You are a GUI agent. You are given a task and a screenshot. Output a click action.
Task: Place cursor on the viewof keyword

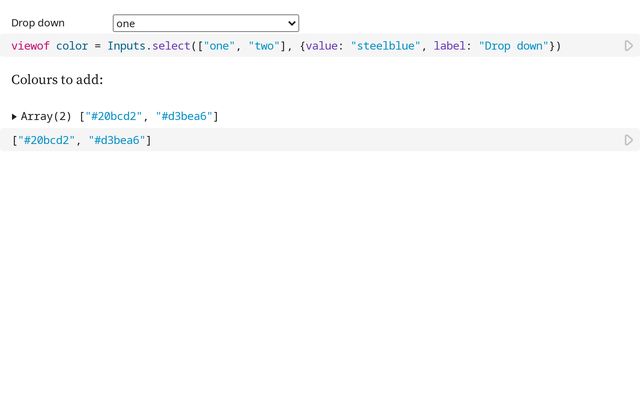[30, 46]
